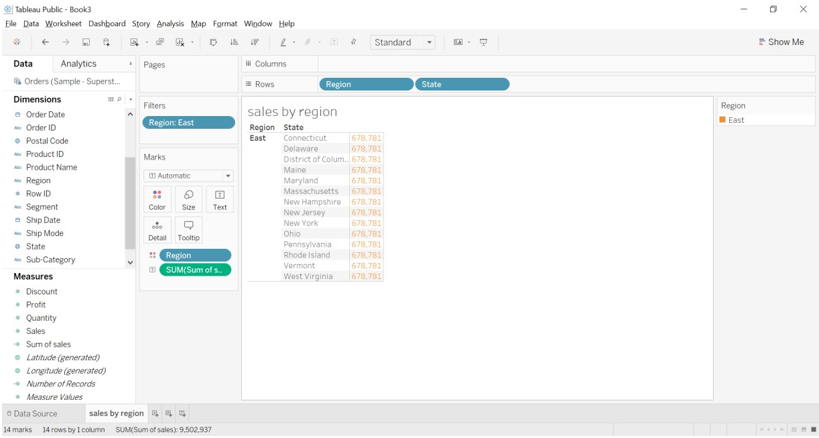
Task: Click the SUM(Sum of sales) marks pill
Action: 195,270
